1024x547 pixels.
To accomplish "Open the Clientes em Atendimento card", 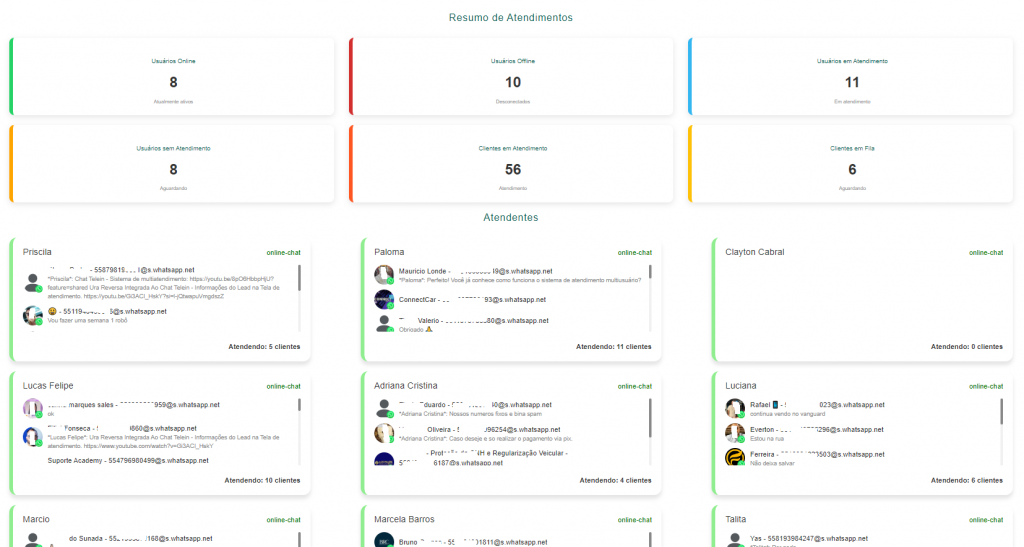I will click(x=512, y=164).
